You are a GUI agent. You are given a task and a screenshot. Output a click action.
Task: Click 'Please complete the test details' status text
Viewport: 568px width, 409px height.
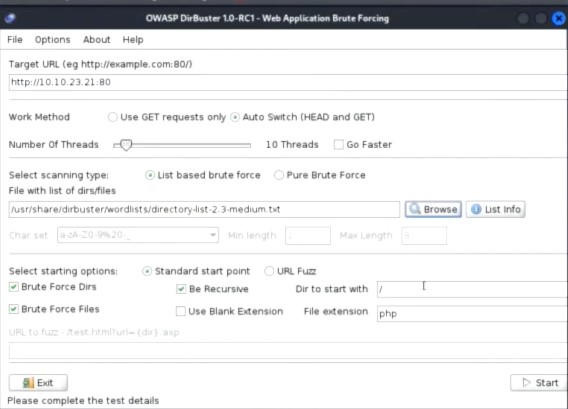[x=83, y=401]
